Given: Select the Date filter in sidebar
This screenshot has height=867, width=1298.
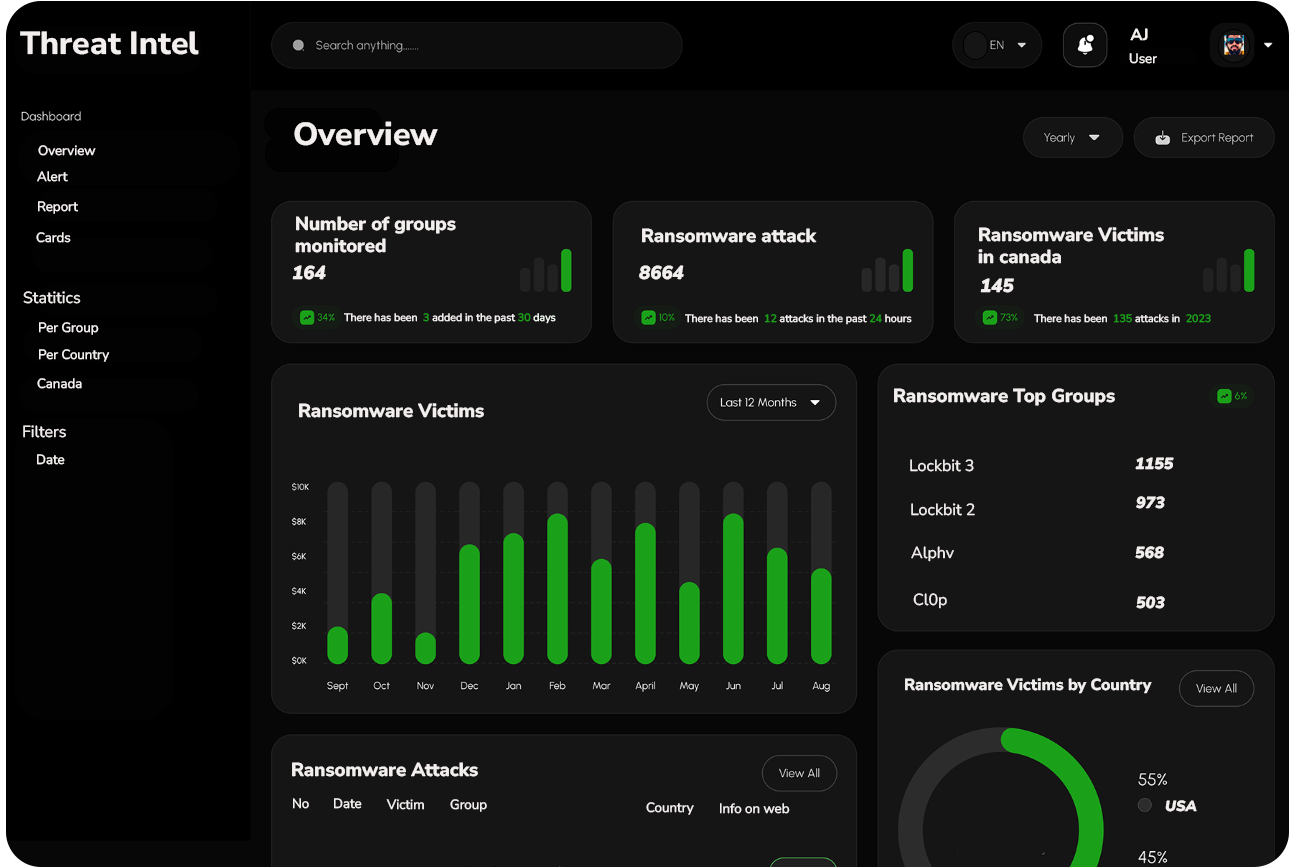Looking at the screenshot, I should coord(50,460).
